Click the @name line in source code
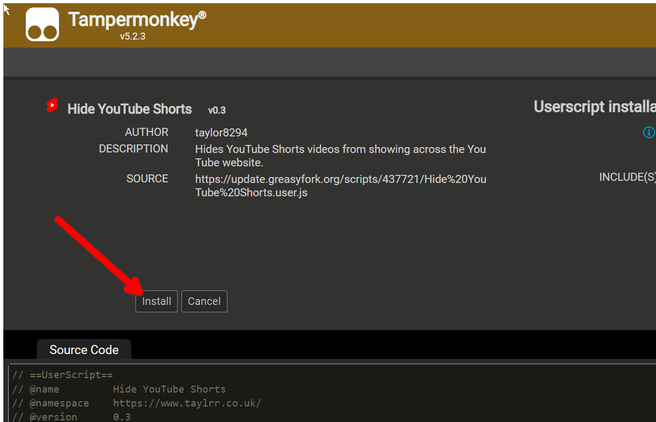The width and height of the screenshot is (656, 422). (119, 389)
